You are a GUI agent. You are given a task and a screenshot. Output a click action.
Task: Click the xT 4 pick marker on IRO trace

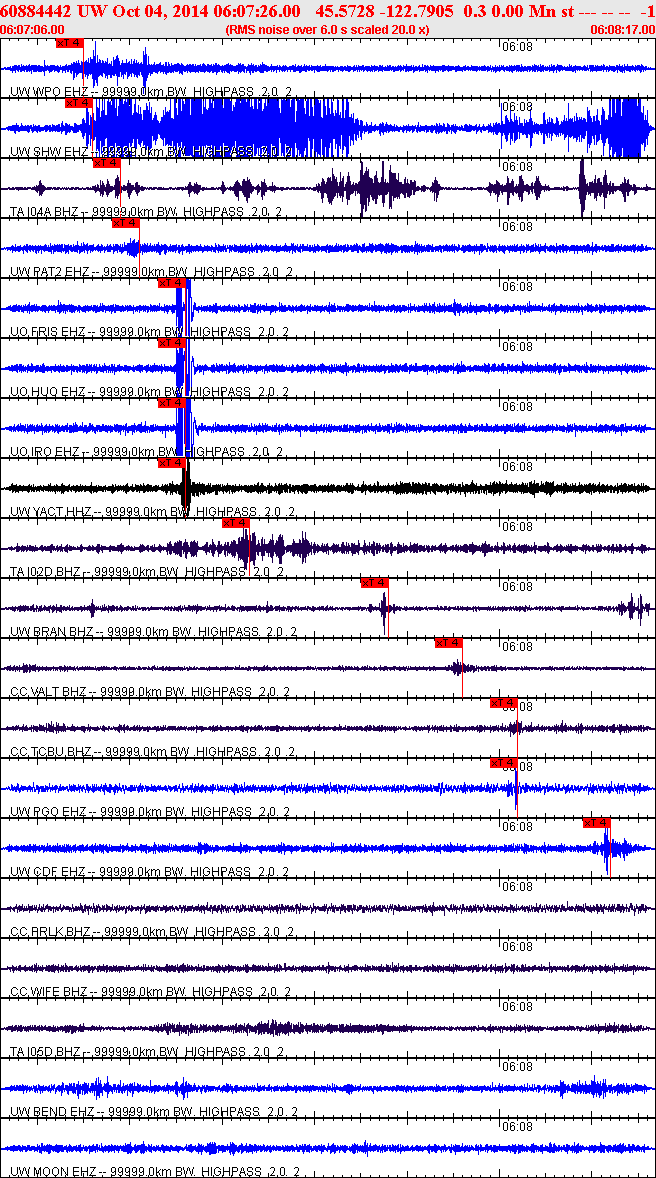171,403
